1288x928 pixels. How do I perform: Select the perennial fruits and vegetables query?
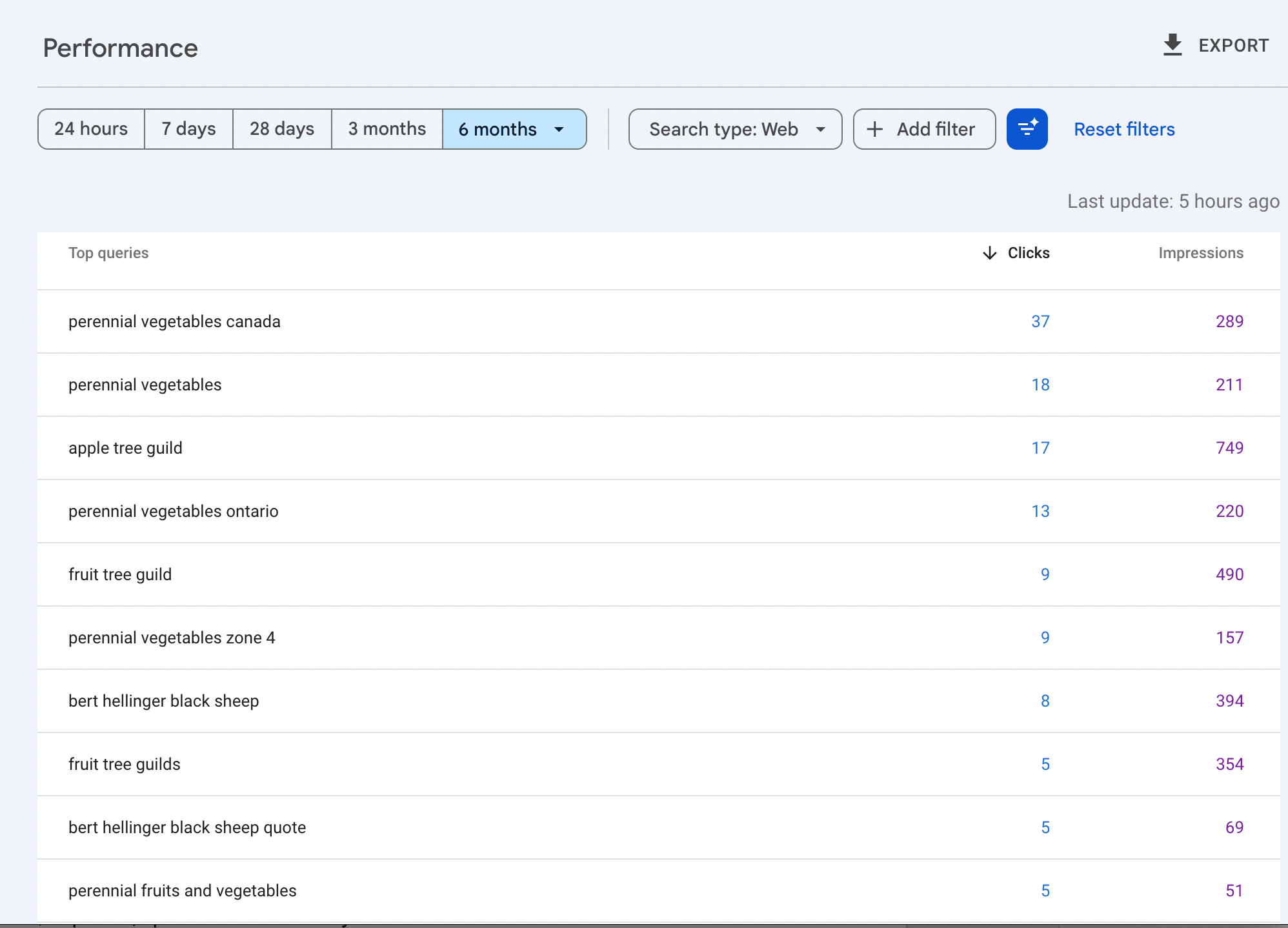tap(182, 891)
